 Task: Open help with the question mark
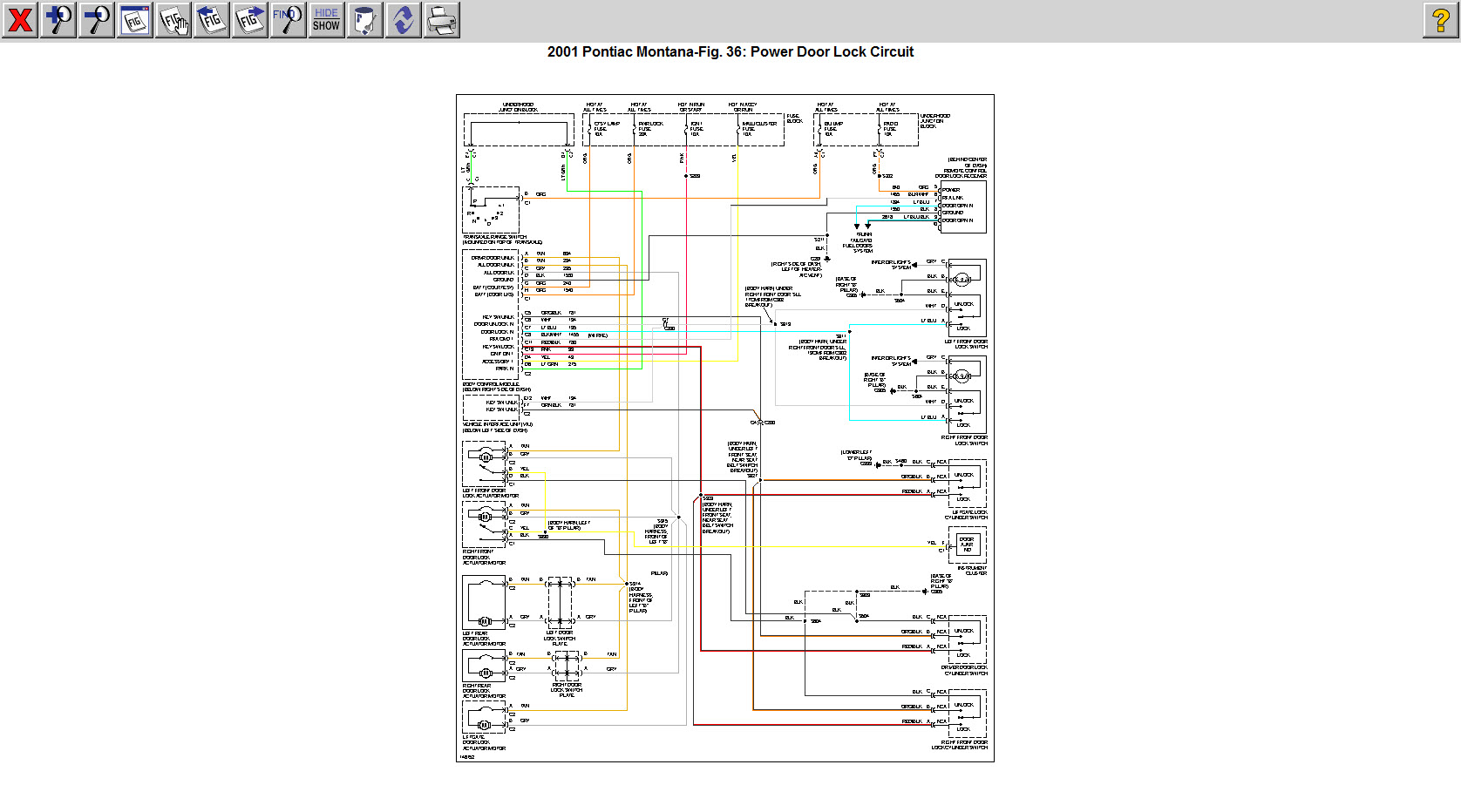[x=1440, y=20]
